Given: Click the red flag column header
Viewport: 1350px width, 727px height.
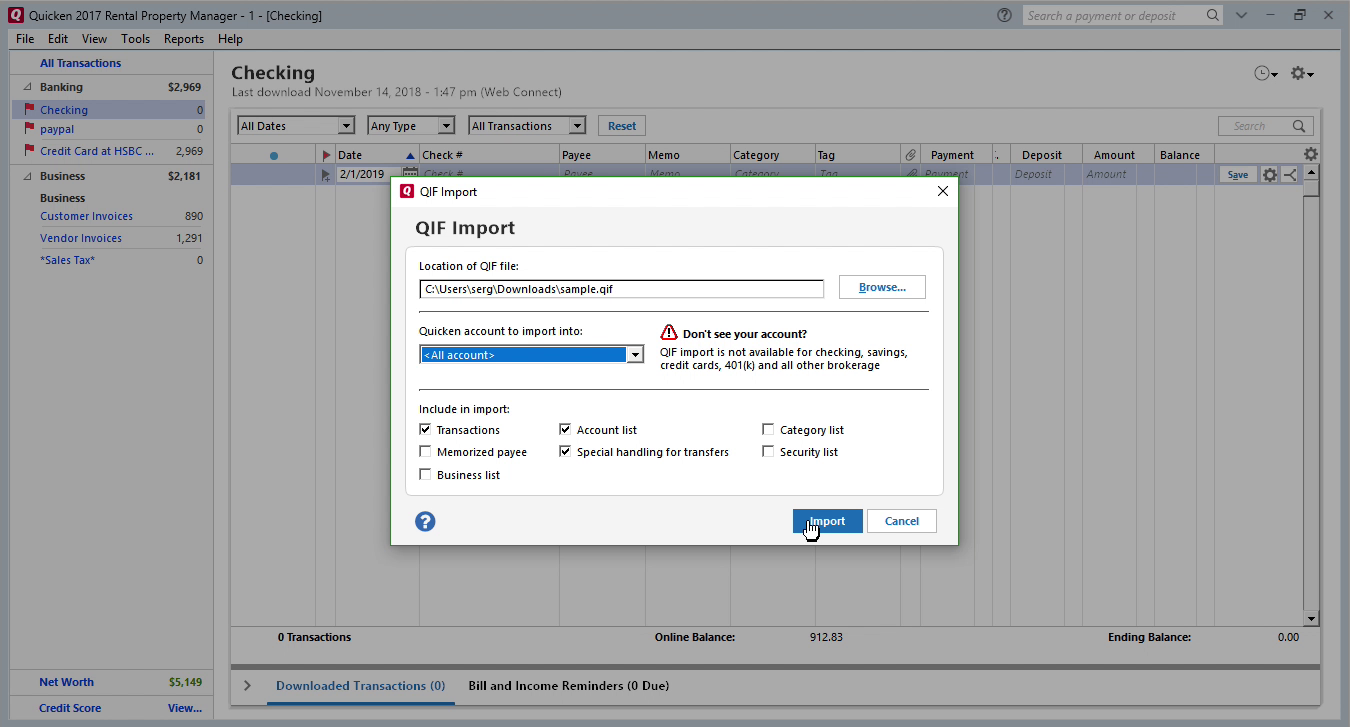Looking at the screenshot, I should pyautogui.click(x=326, y=155).
